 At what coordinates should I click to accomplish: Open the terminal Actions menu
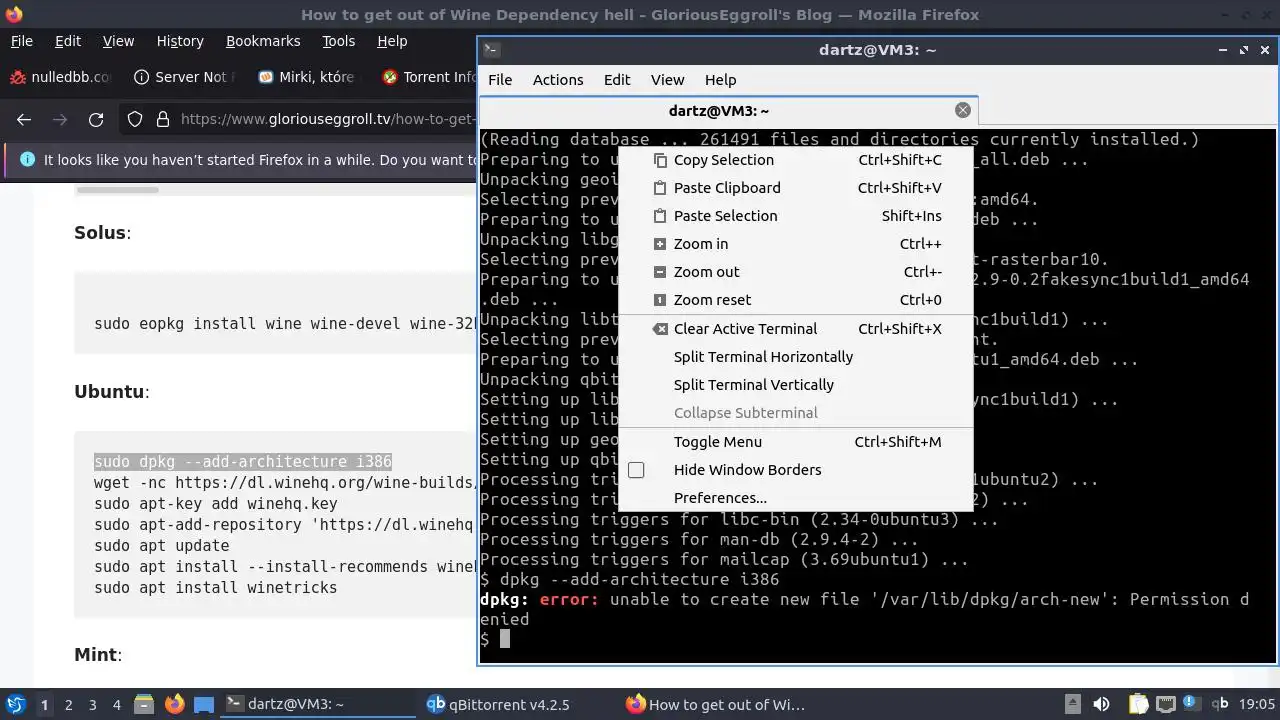coord(558,80)
